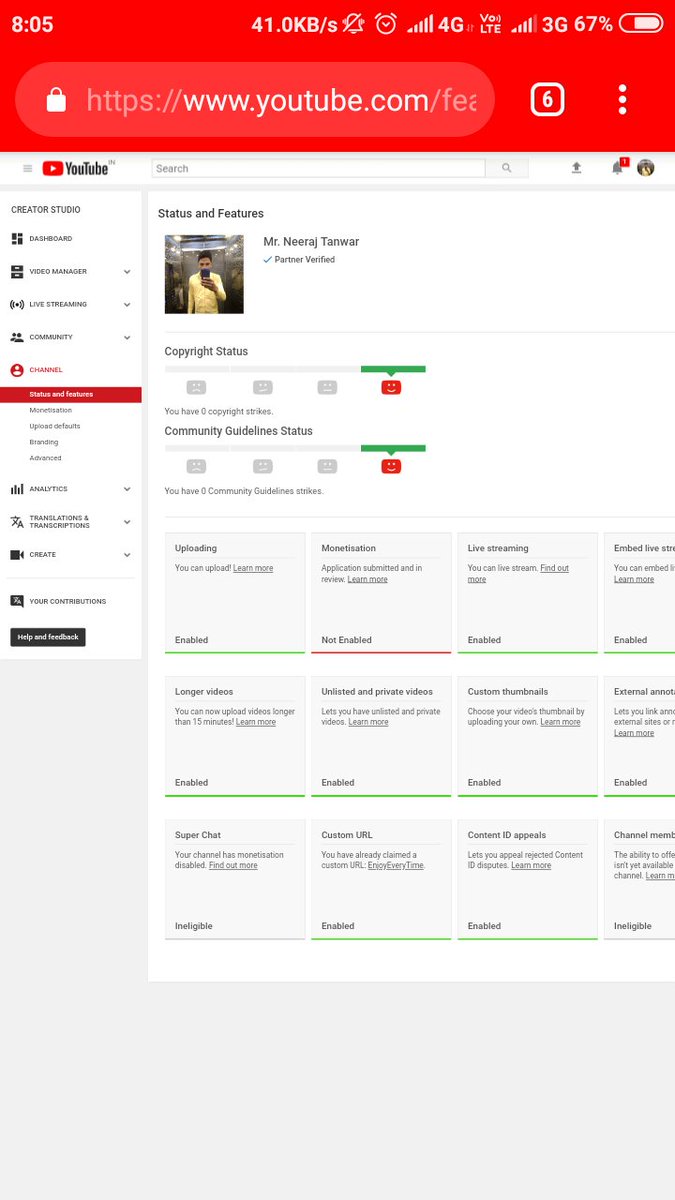The image size is (675, 1200).
Task: Expand the Translations & Transcriptions chevron
Action: point(127,522)
